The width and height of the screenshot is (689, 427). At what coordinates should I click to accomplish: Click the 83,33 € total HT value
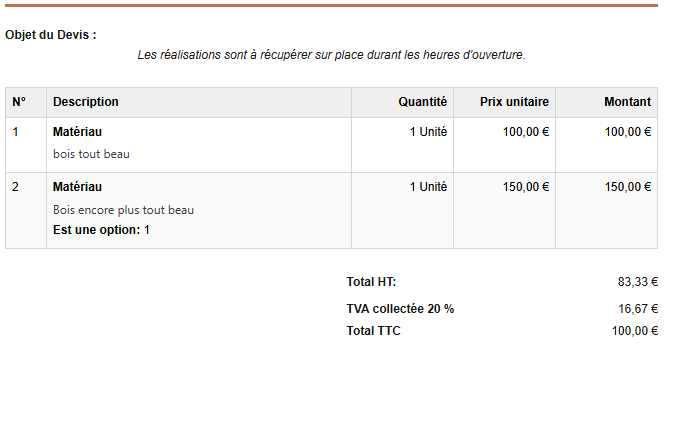(638, 283)
